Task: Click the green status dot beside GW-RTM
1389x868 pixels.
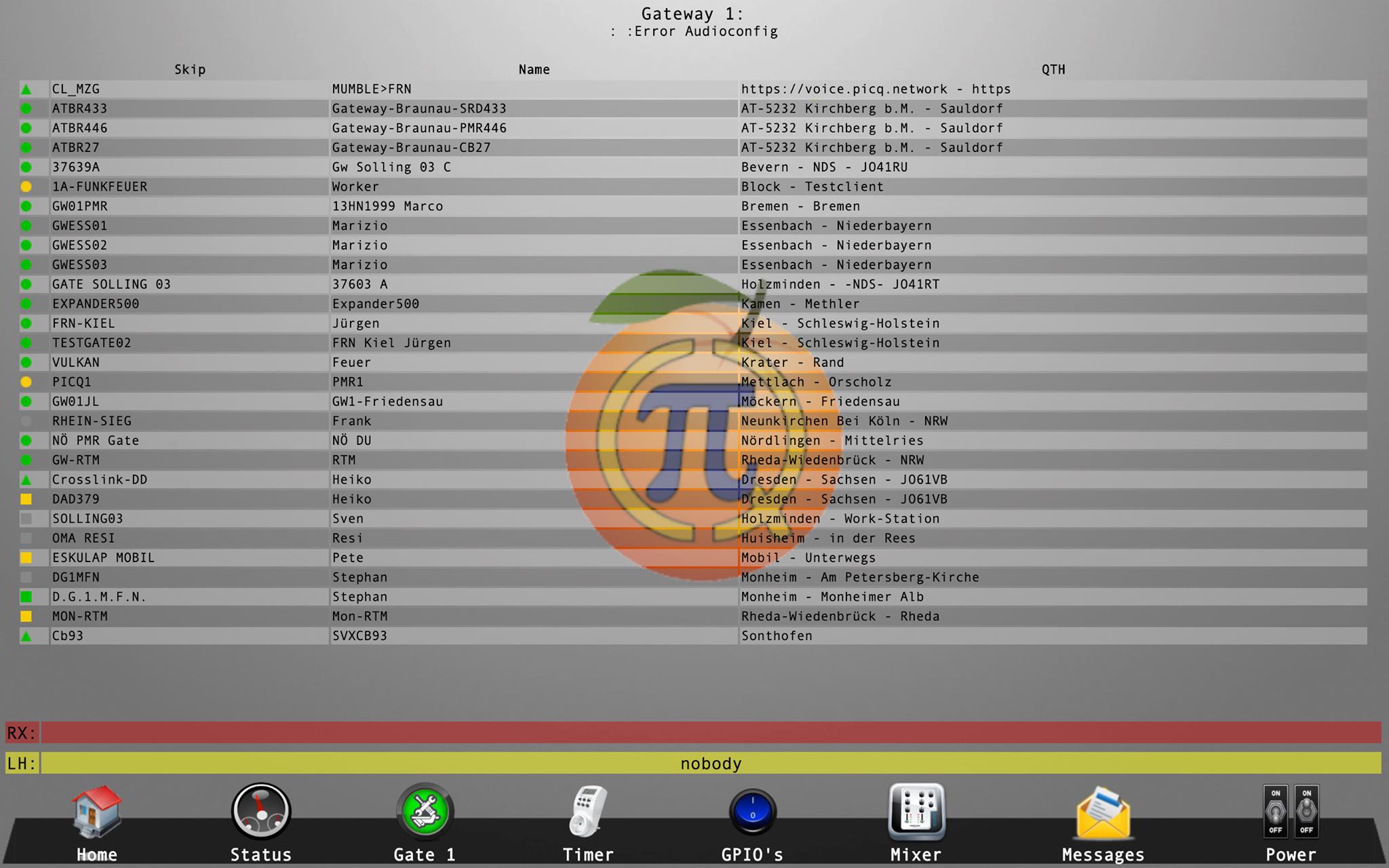Action: point(26,460)
